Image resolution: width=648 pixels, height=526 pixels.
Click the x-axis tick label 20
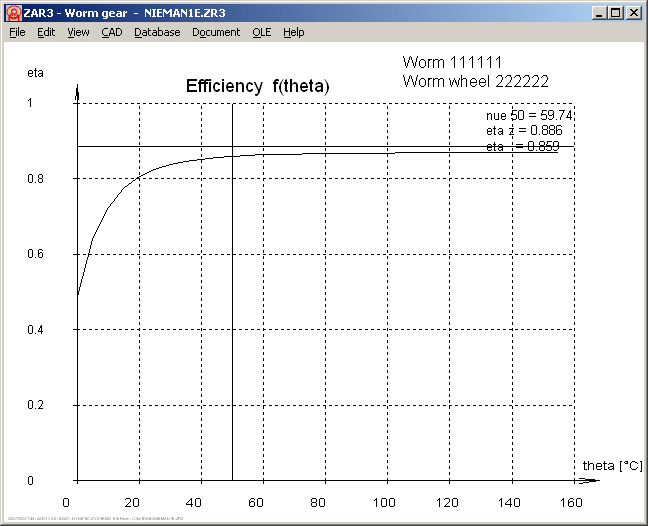tap(132, 502)
